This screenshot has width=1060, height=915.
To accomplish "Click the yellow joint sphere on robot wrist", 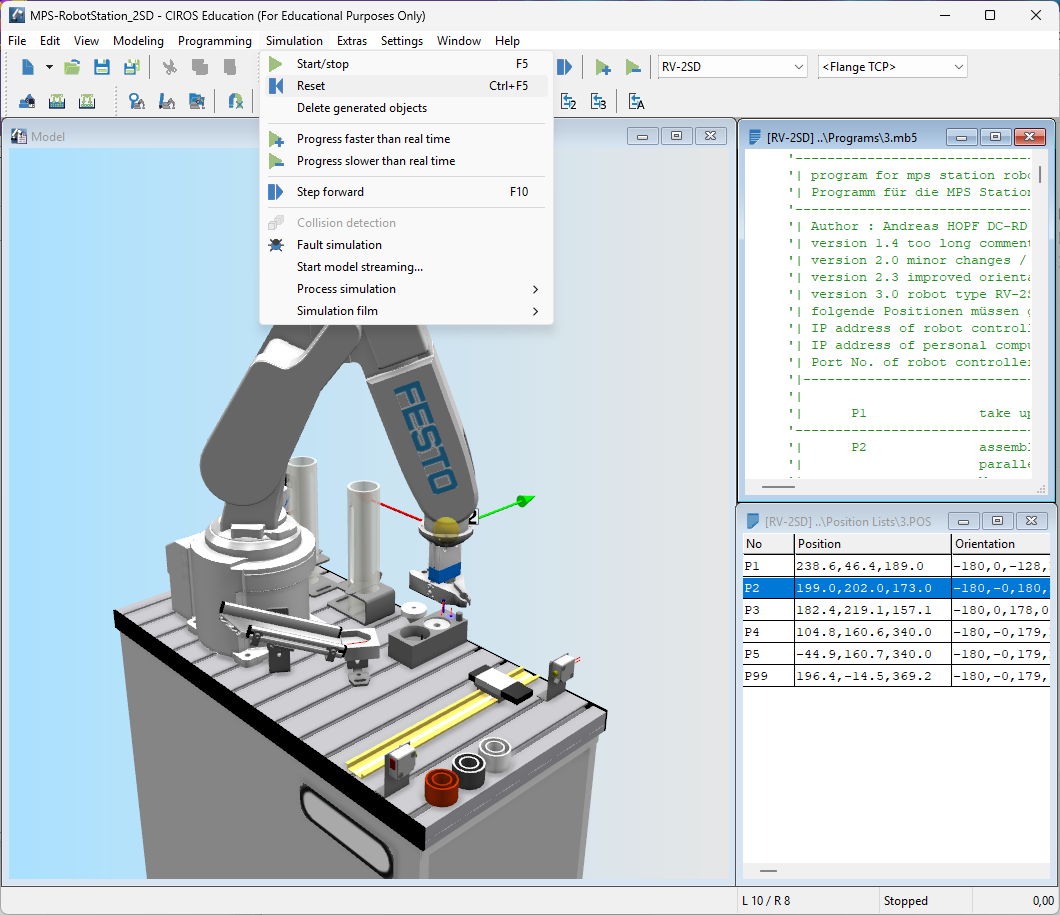I will (x=445, y=528).
